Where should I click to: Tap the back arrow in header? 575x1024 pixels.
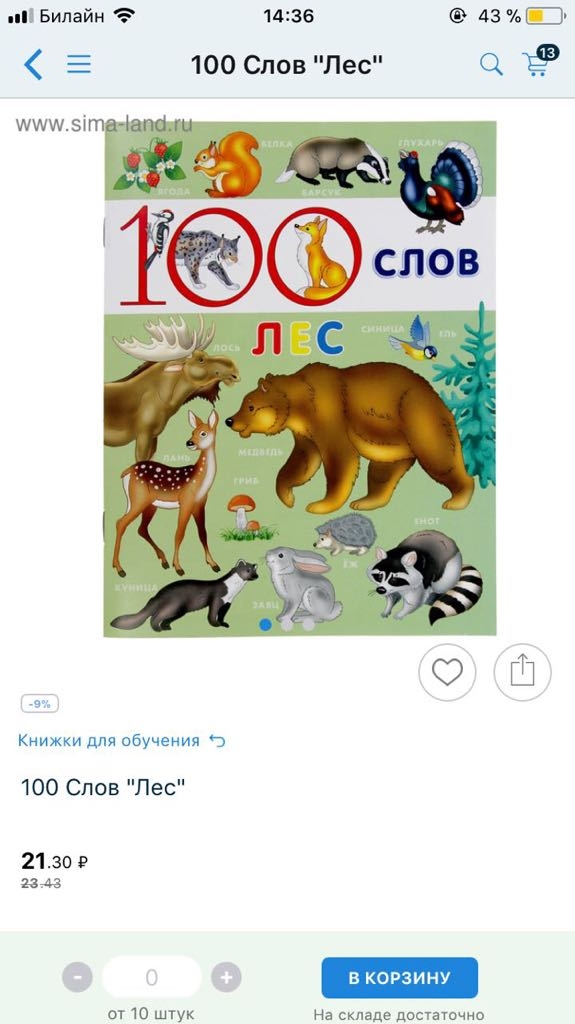coord(33,65)
